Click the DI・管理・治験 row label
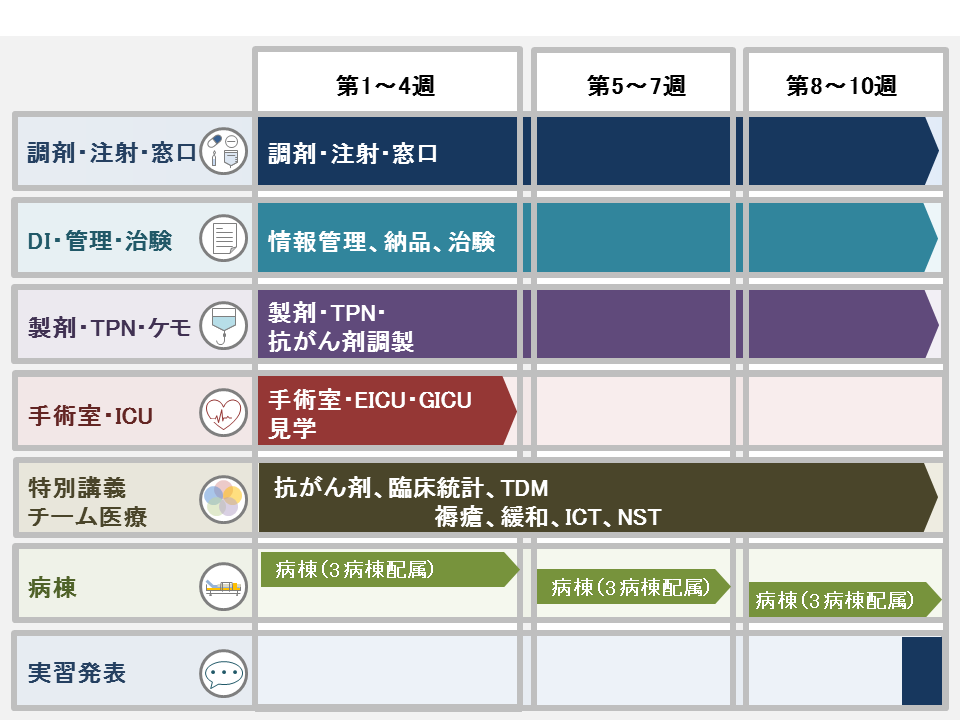960x720 pixels. tap(100, 241)
